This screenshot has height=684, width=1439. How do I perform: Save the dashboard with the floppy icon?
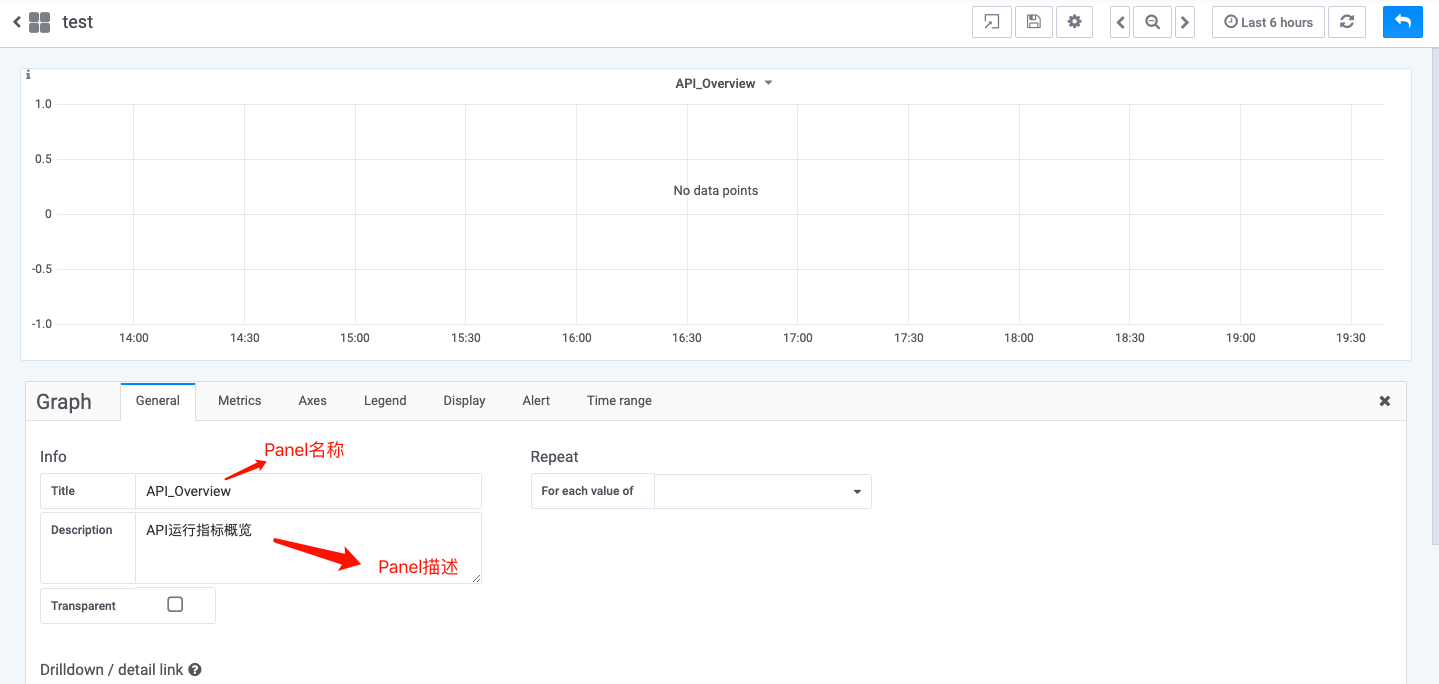pos(1033,22)
